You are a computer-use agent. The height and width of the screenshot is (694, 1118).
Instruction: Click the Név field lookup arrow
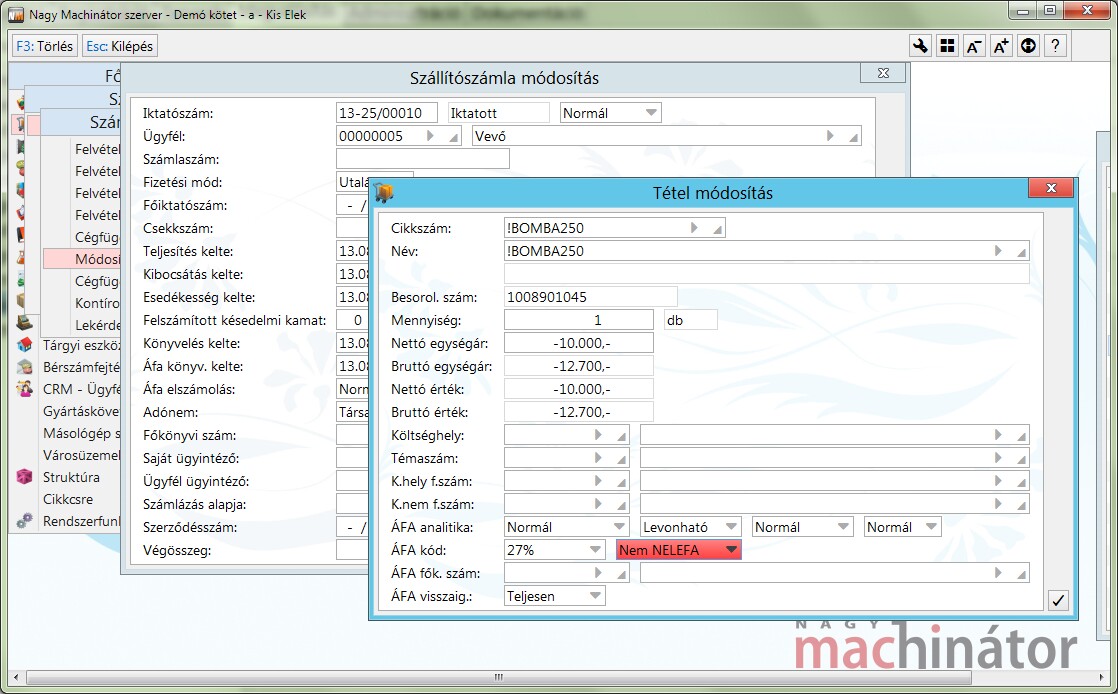coord(998,251)
